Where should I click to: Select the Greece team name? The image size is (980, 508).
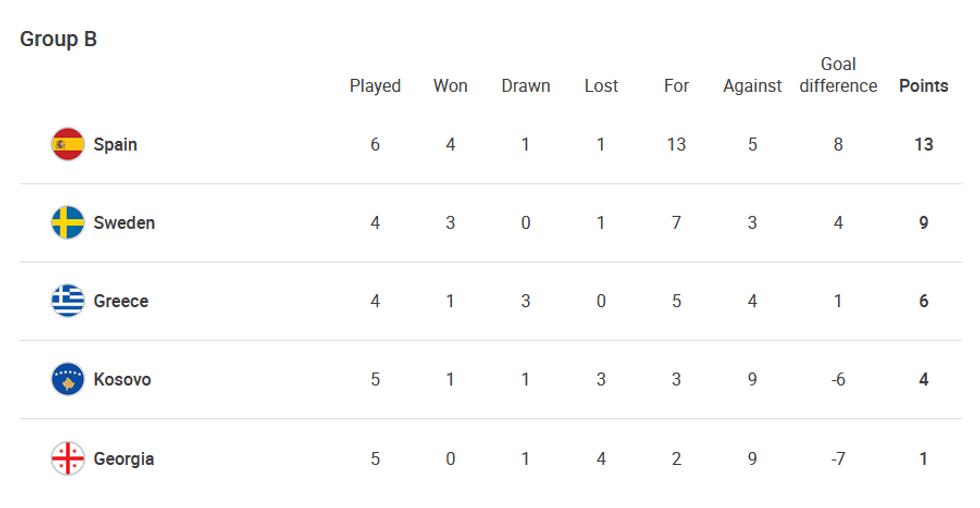coord(121,301)
